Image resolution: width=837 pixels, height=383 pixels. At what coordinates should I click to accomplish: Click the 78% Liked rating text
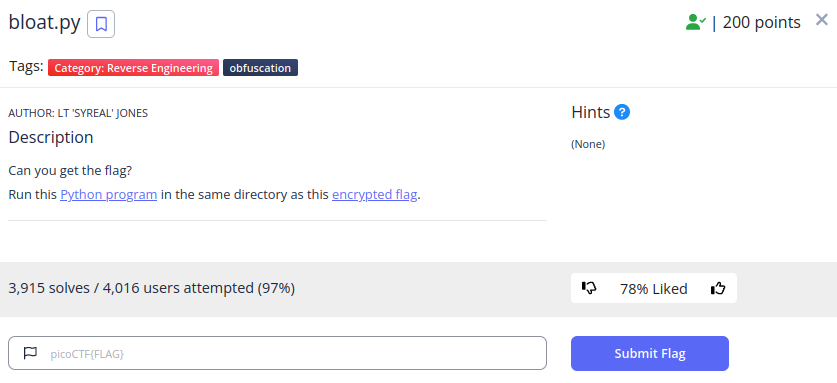pyautogui.click(x=653, y=289)
